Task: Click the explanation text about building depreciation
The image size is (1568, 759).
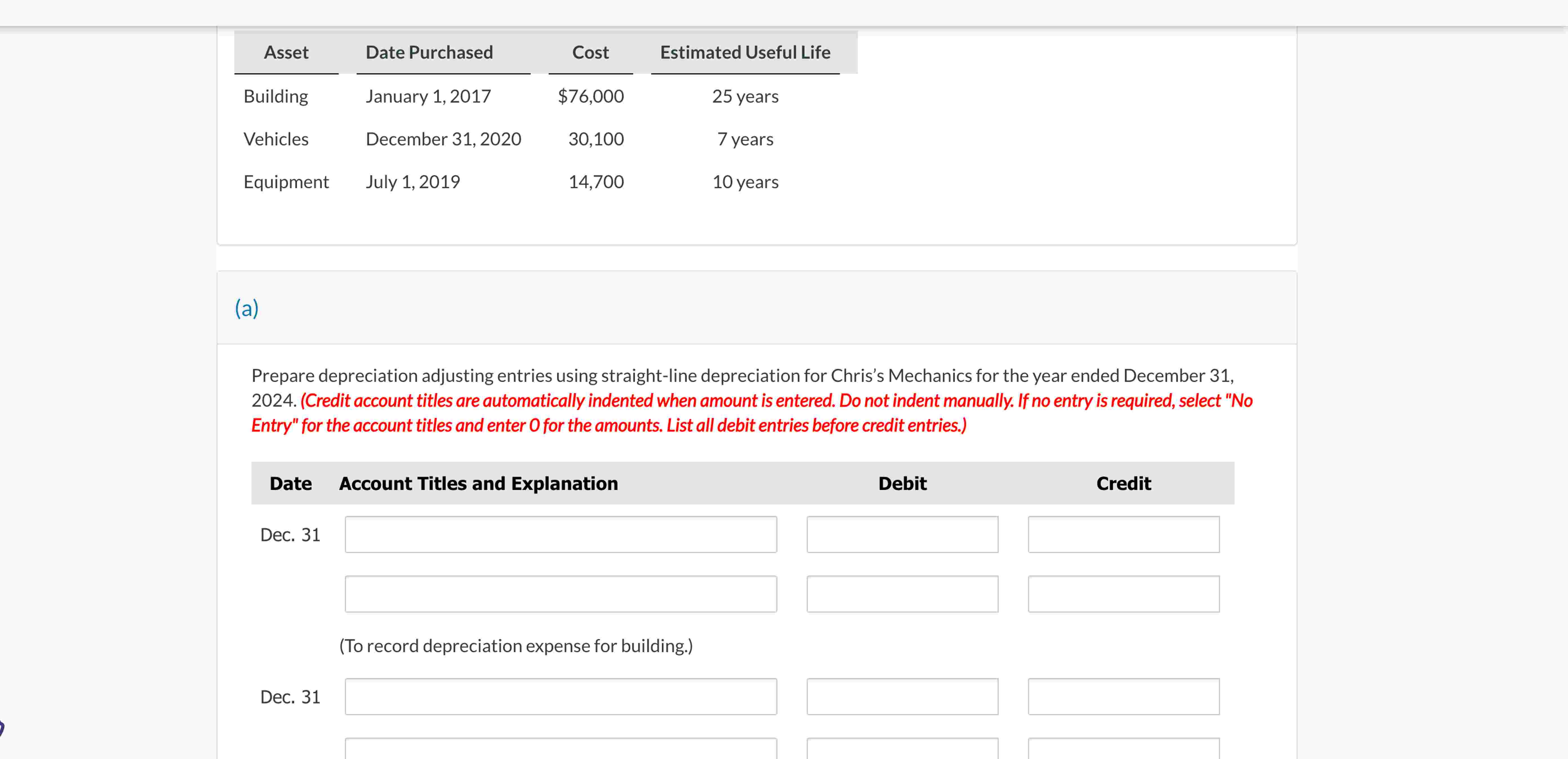Action: 516,646
